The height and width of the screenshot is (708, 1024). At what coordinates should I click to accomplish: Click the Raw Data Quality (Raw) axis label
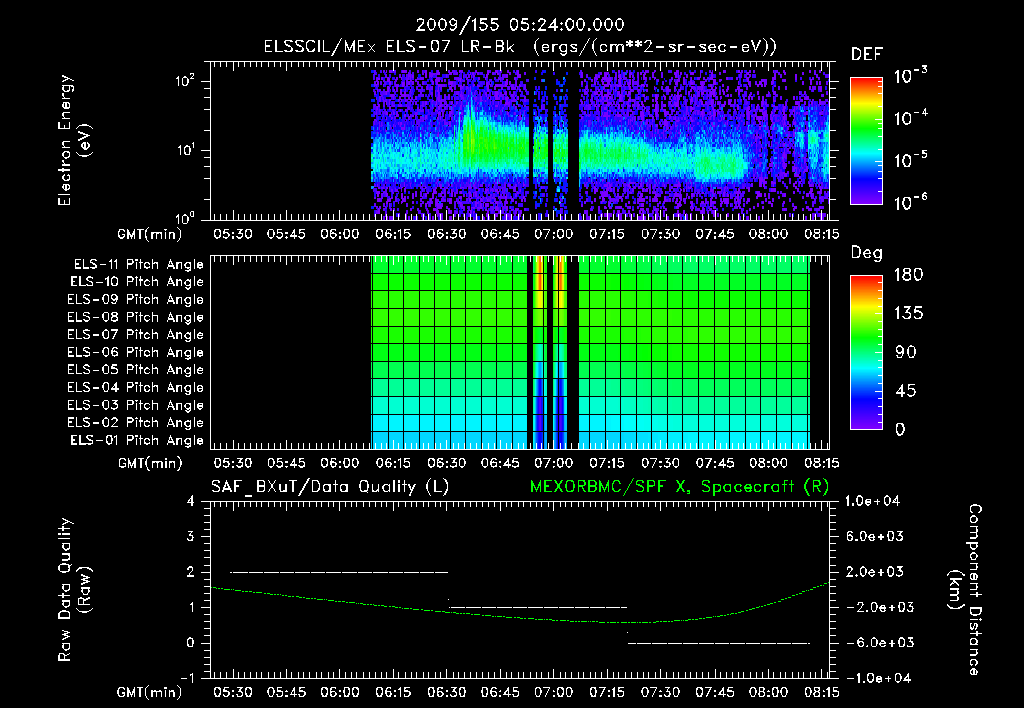tap(74, 590)
